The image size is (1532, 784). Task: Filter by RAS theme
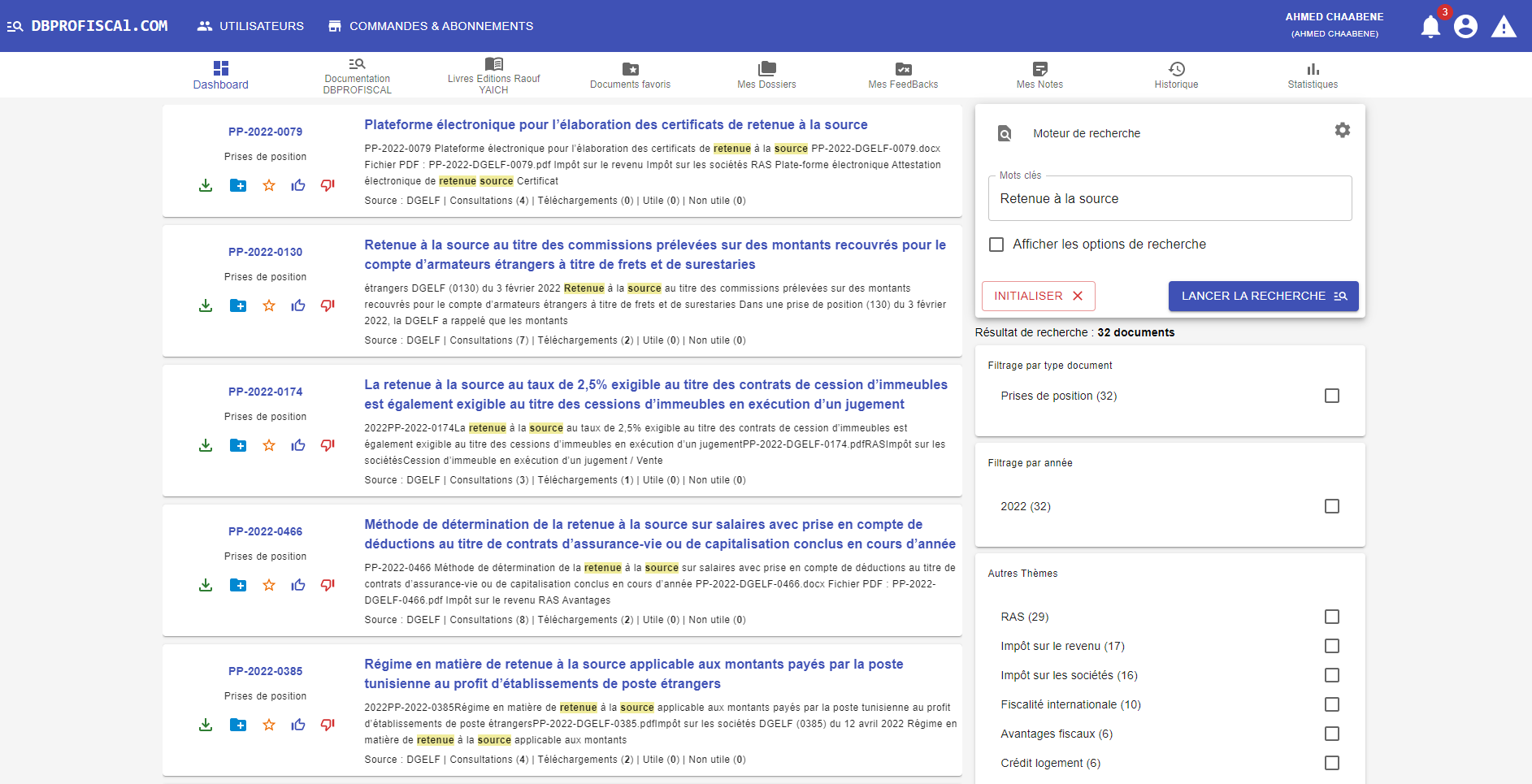click(1331, 617)
